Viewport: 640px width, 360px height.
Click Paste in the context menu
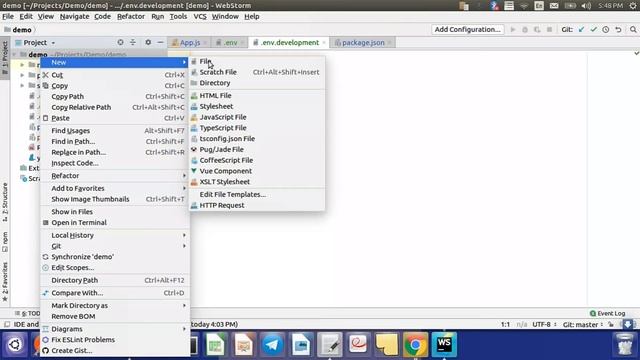click(x=115, y=118)
